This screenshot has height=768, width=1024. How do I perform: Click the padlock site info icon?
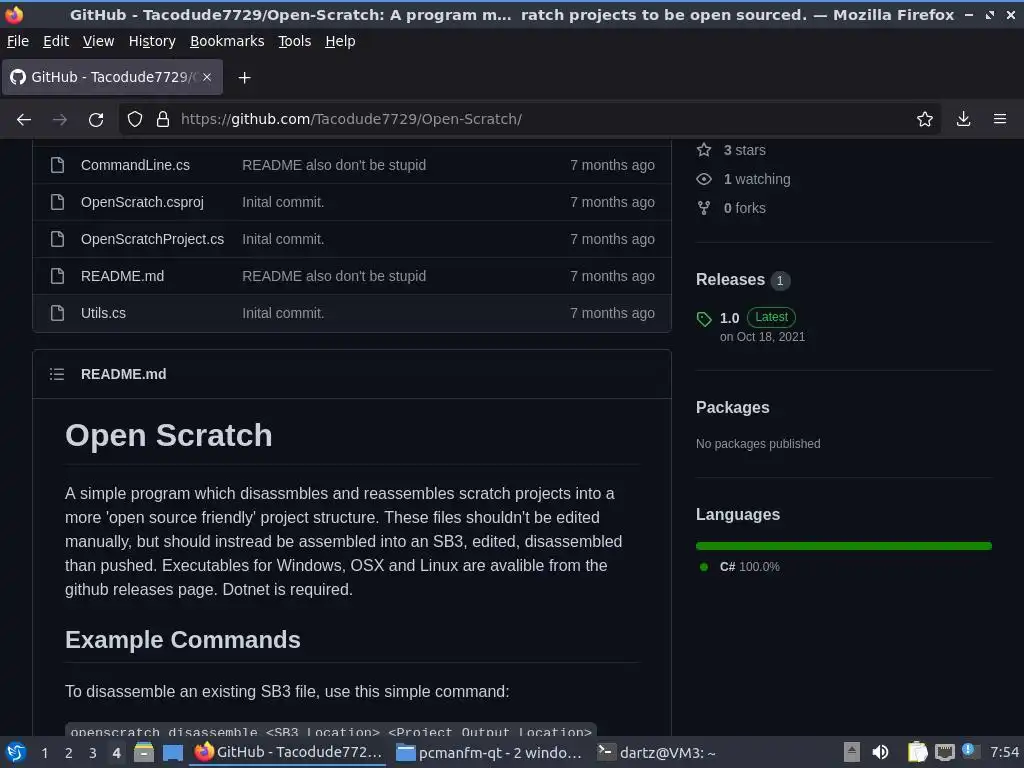tap(163, 119)
